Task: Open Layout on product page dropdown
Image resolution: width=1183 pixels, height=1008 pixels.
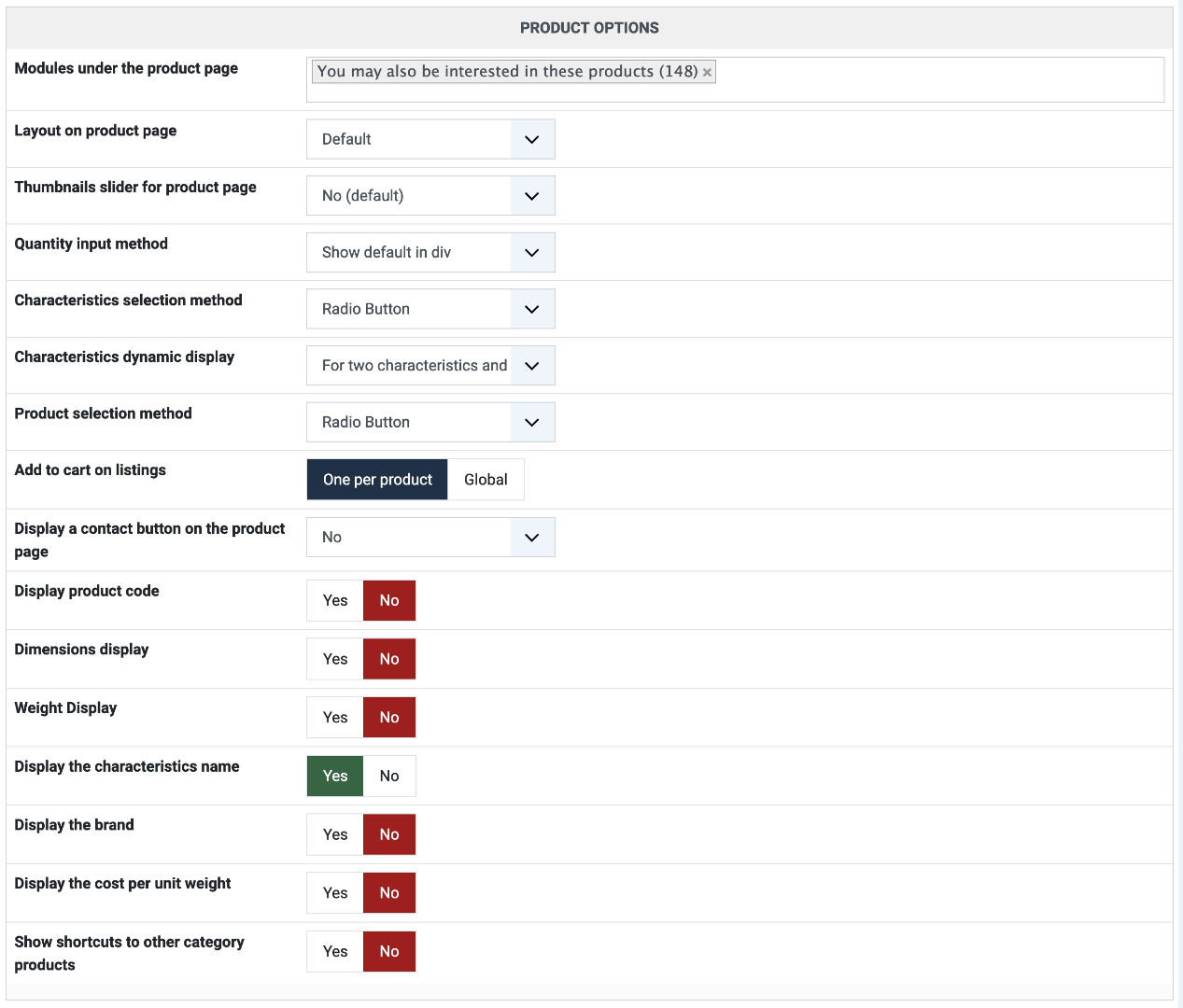Action: point(430,139)
